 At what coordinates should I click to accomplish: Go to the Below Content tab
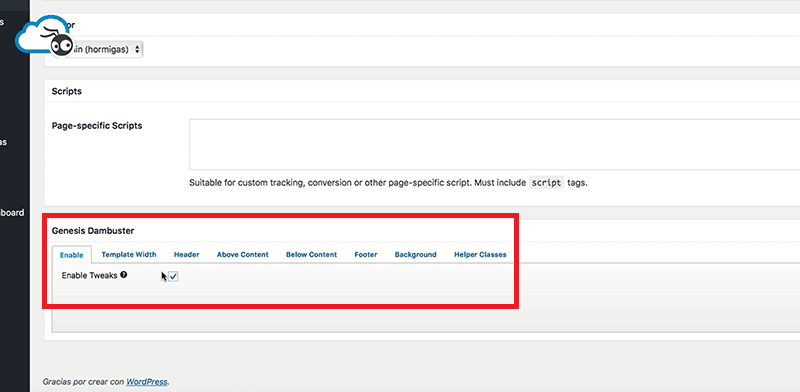pyautogui.click(x=311, y=254)
